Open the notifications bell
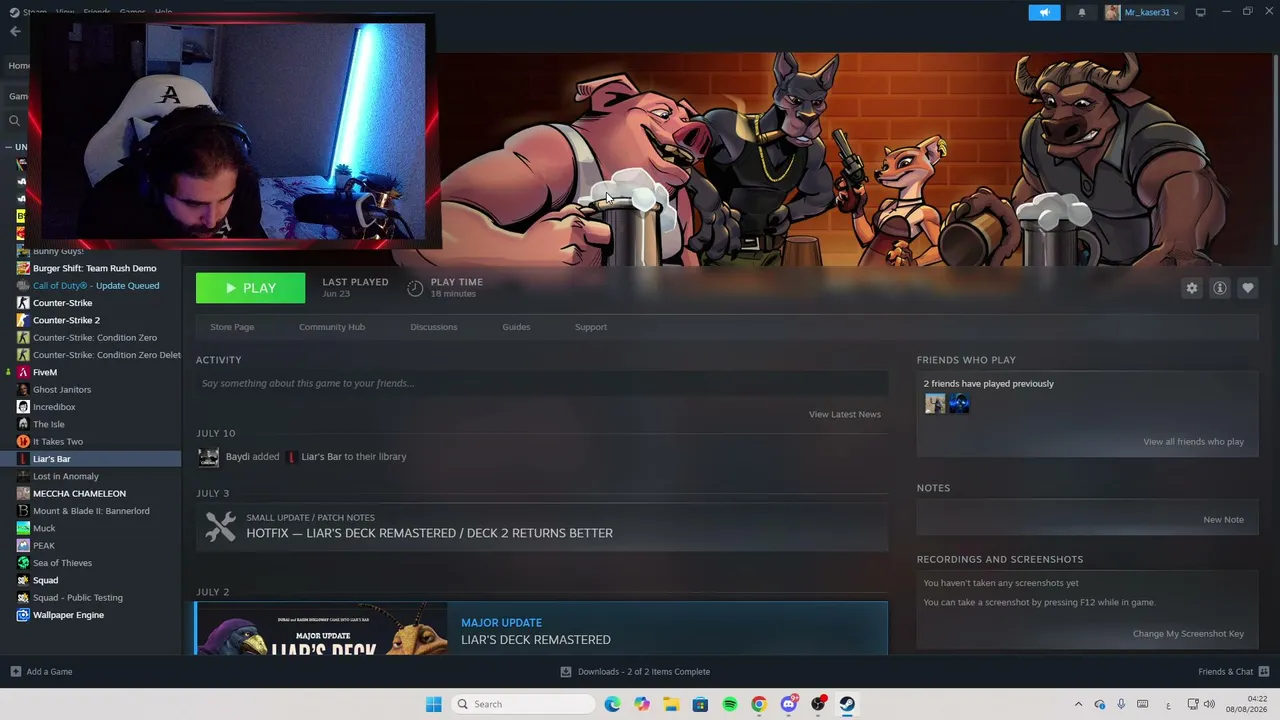Image resolution: width=1280 pixels, height=720 pixels. point(1082,12)
